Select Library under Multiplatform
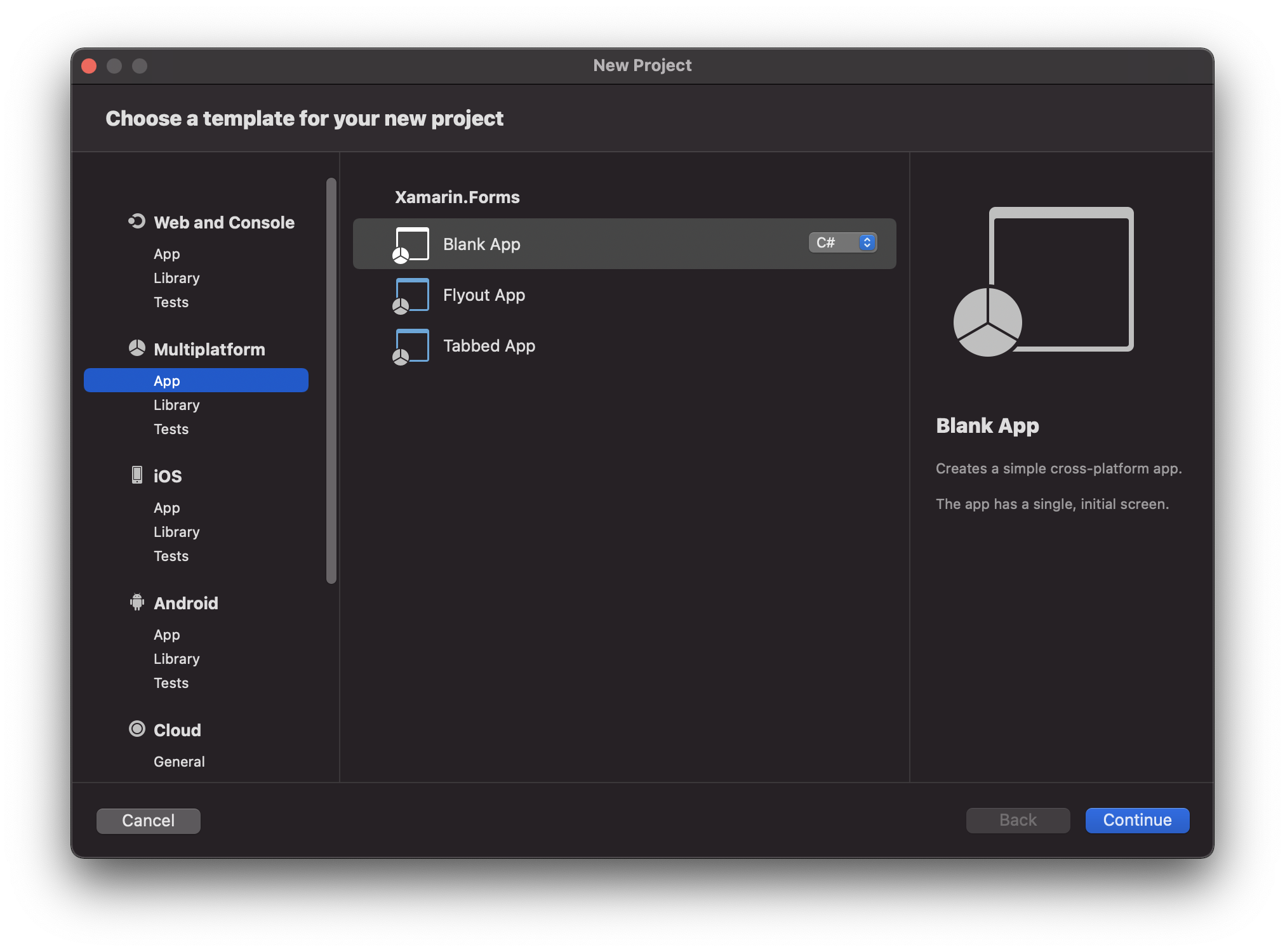The width and height of the screenshot is (1285, 952). pos(176,405)
